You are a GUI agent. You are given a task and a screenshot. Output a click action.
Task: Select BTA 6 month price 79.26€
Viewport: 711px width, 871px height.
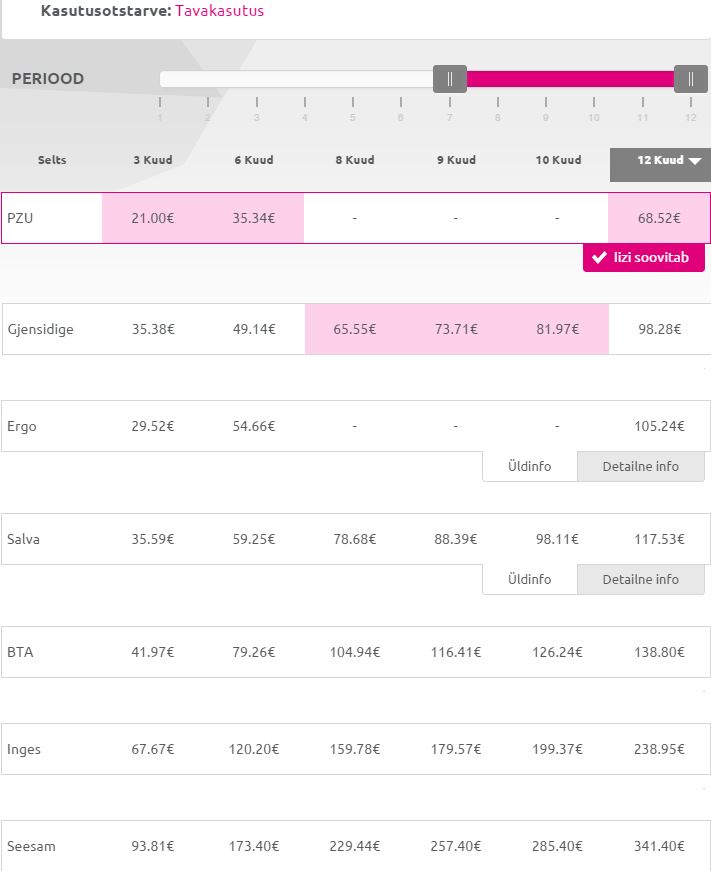pyautogui.click(x=254, y=652)
